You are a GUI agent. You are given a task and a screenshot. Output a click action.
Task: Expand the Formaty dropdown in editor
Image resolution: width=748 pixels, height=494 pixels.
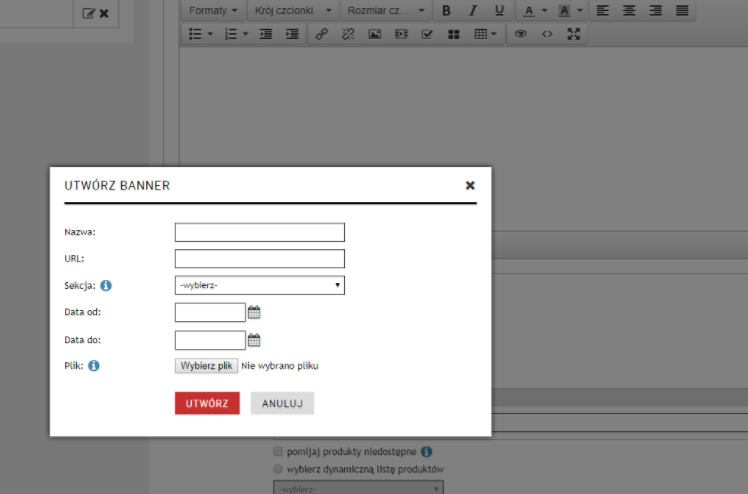213,10
